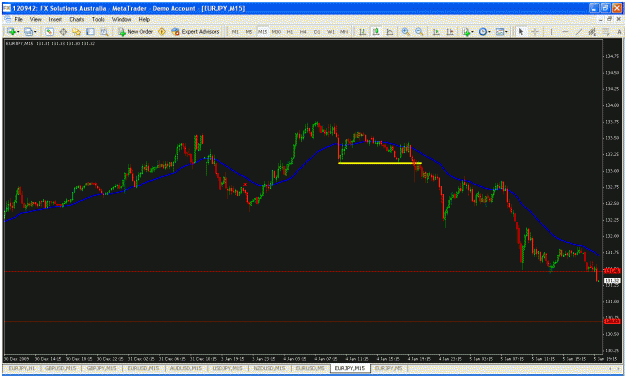Switch to the EURJPY,M5 chart tab
This screenshot has width=625, height=376.
(389, 368)
